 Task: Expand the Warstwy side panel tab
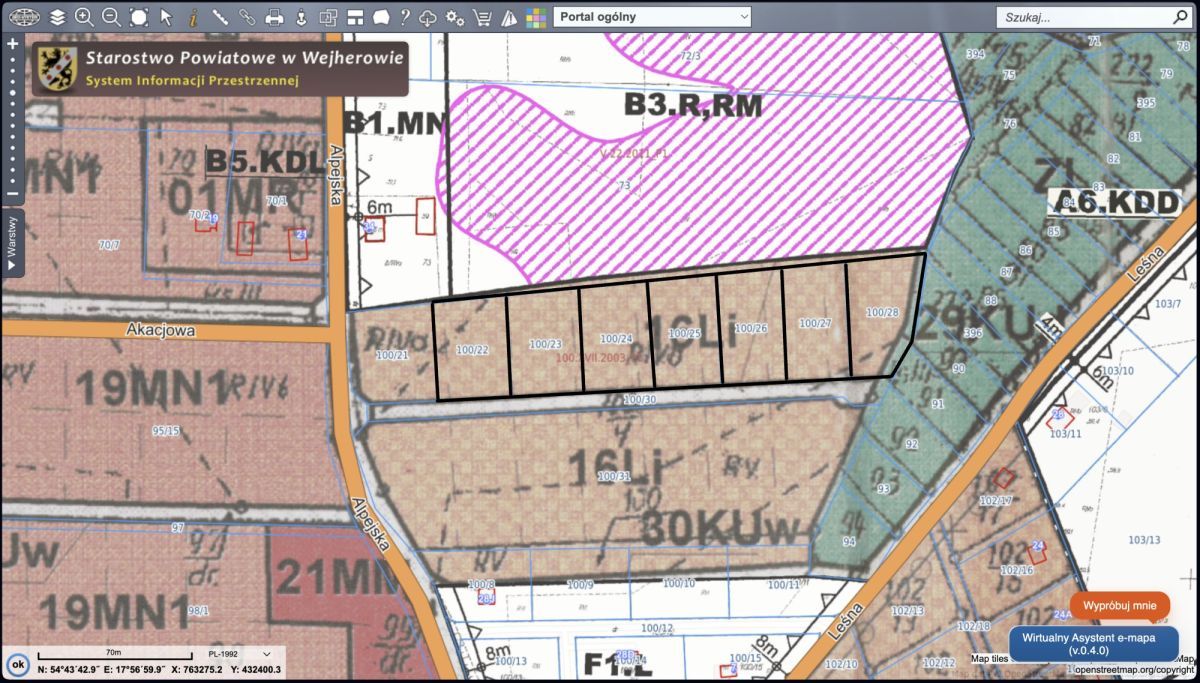click(12, 242)
